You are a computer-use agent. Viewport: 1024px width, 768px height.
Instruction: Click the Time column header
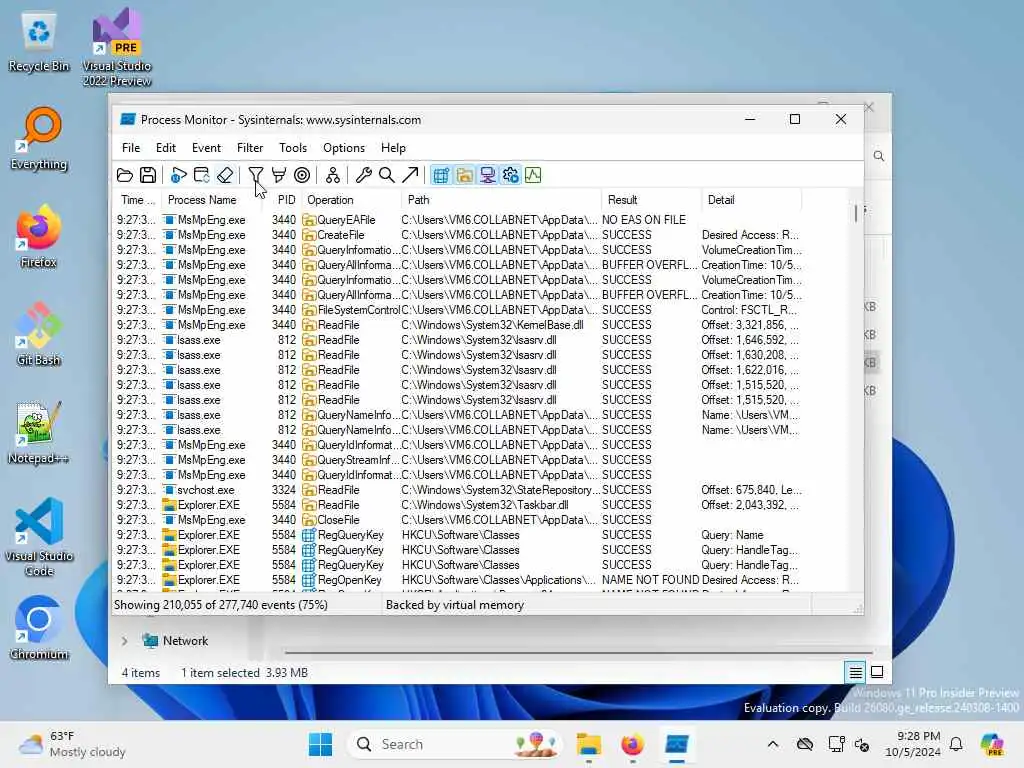click(137, 200)
